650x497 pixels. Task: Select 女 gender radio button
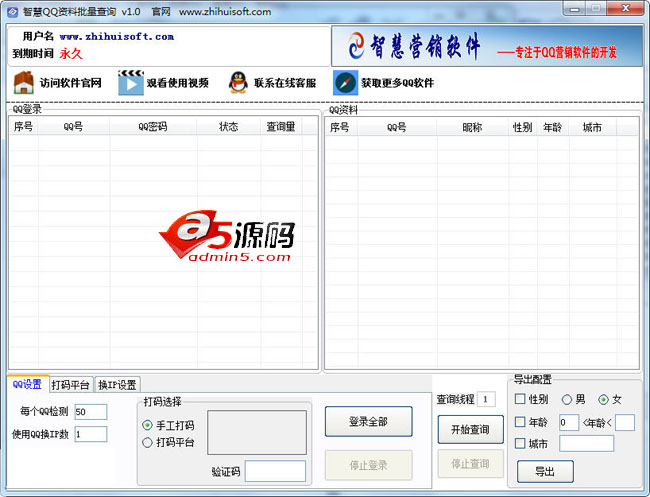[x=603, y=400]
